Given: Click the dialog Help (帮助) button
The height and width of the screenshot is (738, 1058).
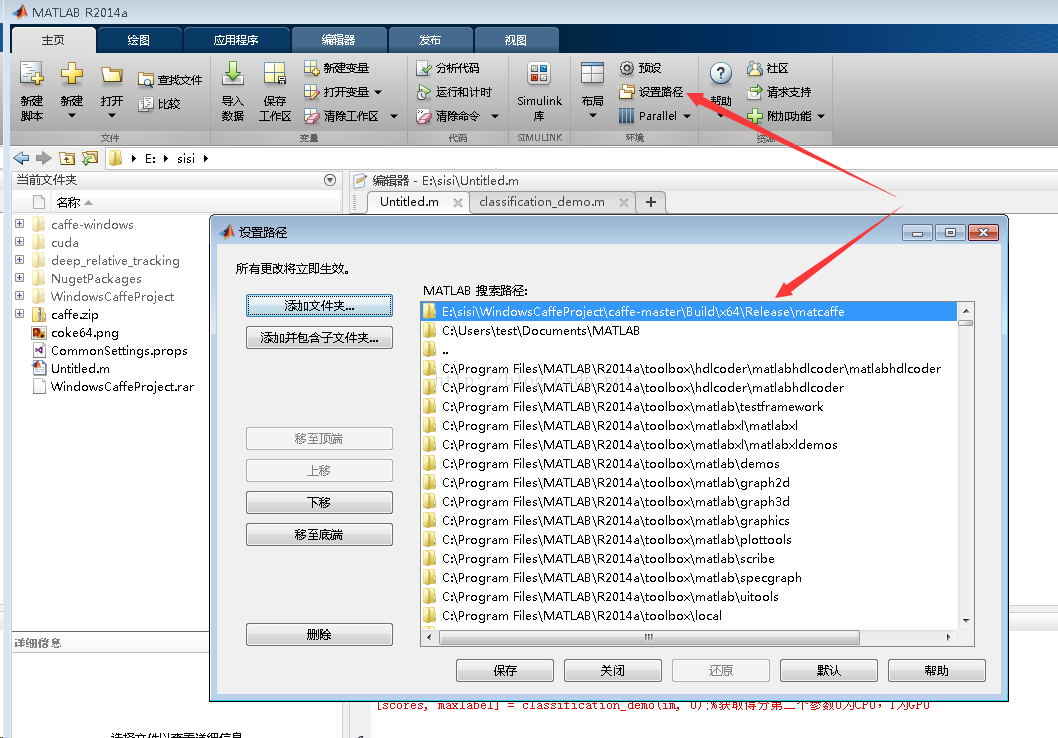Looking at the screenshot, I should [937, 670].
